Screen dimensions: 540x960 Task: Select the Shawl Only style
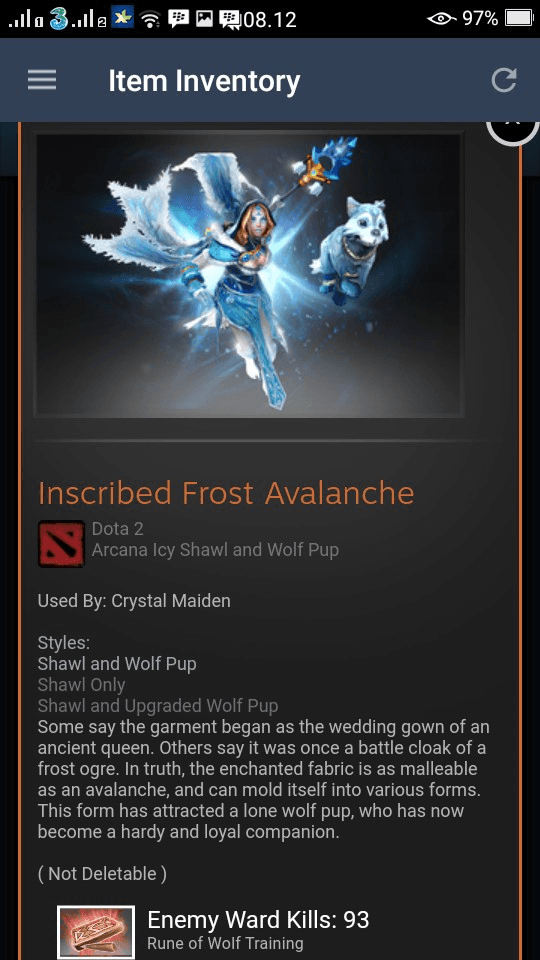(81, 684)
